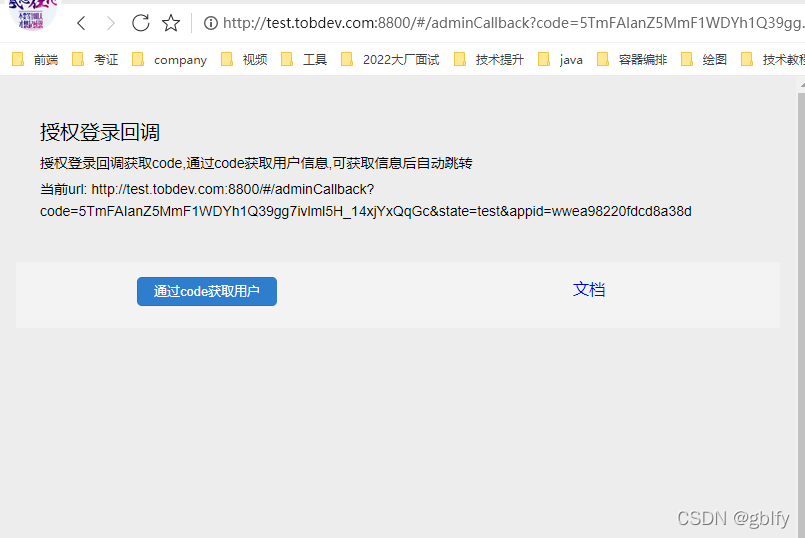Open the java bookmark folder
This screenshot has height=538, width=805.
pyautogui.click(x=561, y=60)
